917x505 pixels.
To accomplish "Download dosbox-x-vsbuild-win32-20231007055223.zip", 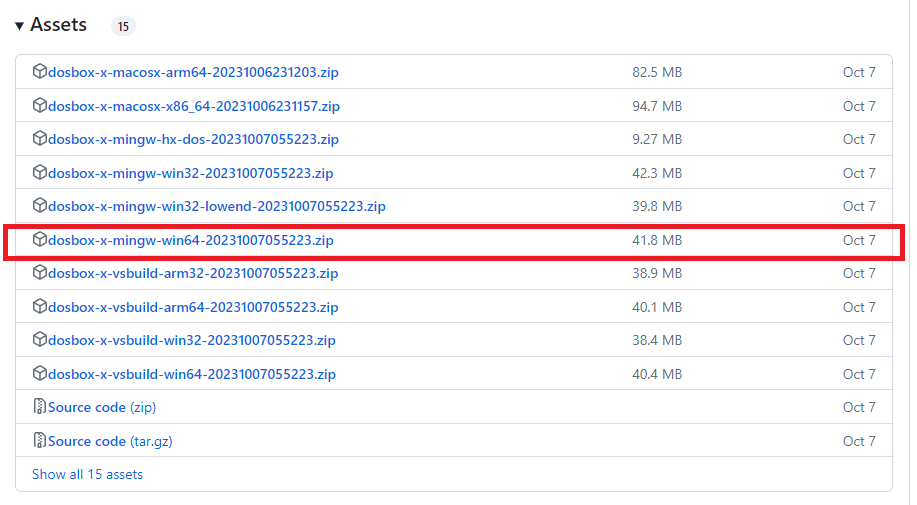I will 192,341.
